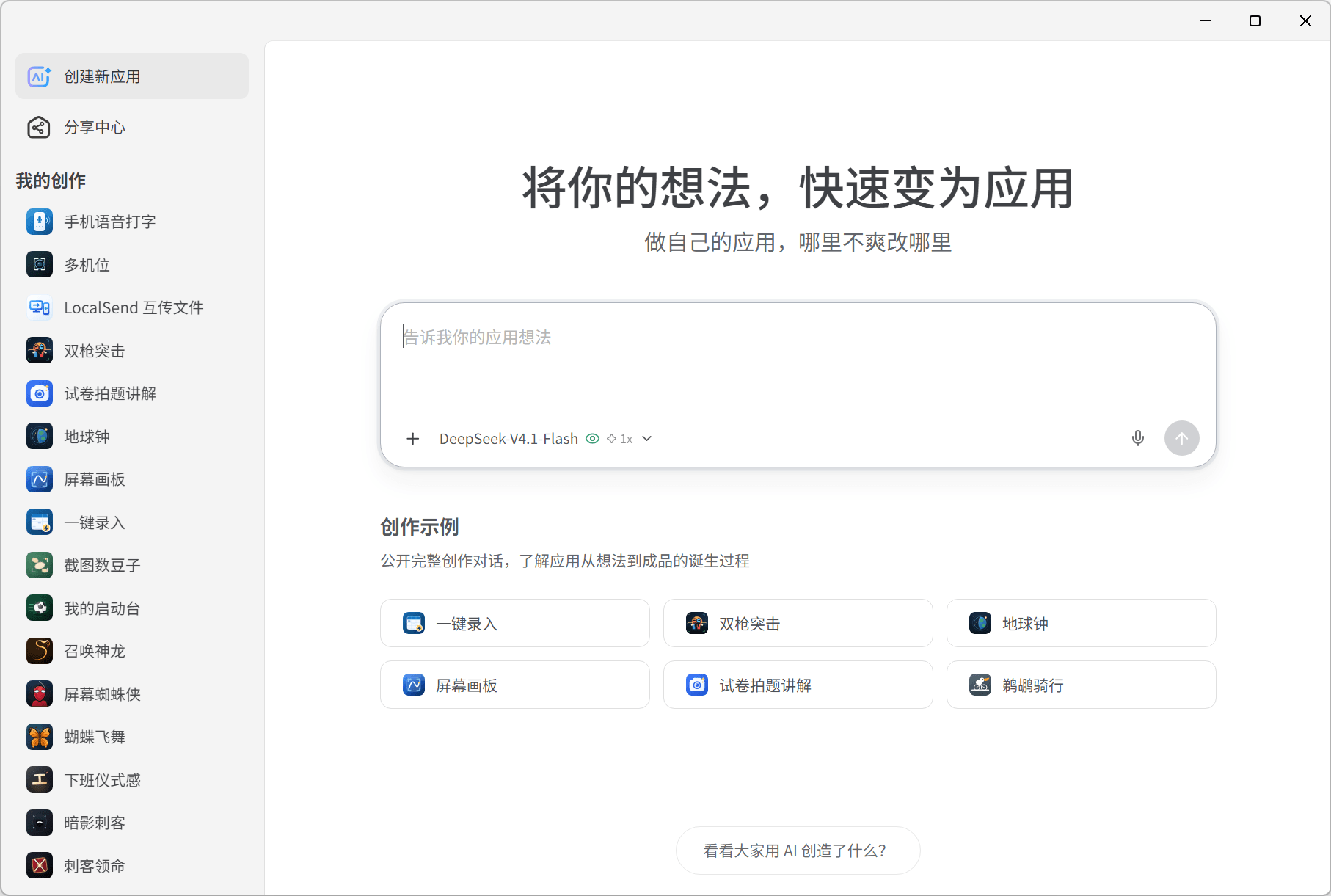Image resolution: width=1331 pixels, height=896 pixels.
Task: Open the 刺客领命 app icon
Action: [40, 866]
